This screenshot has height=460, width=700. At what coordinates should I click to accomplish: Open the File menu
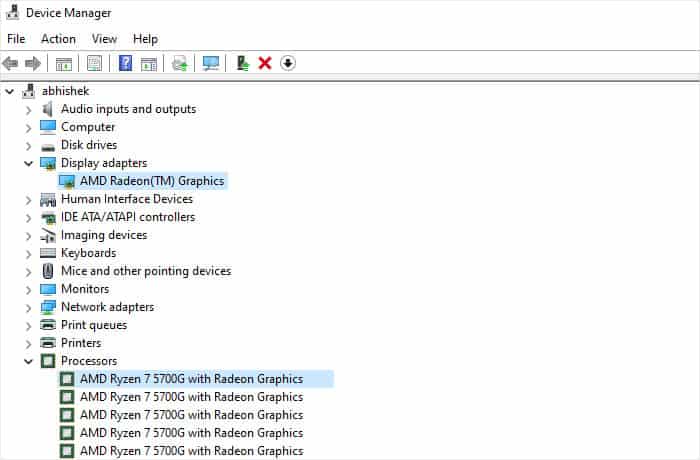16,39
